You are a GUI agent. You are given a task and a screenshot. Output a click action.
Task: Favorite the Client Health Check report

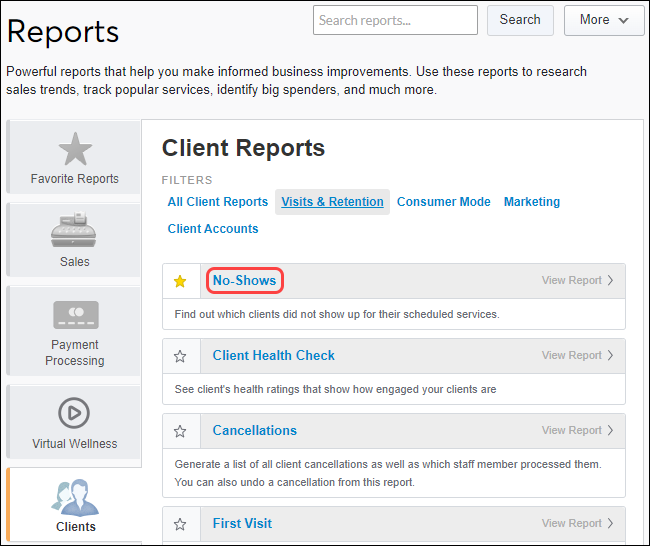tap(180, 356)
